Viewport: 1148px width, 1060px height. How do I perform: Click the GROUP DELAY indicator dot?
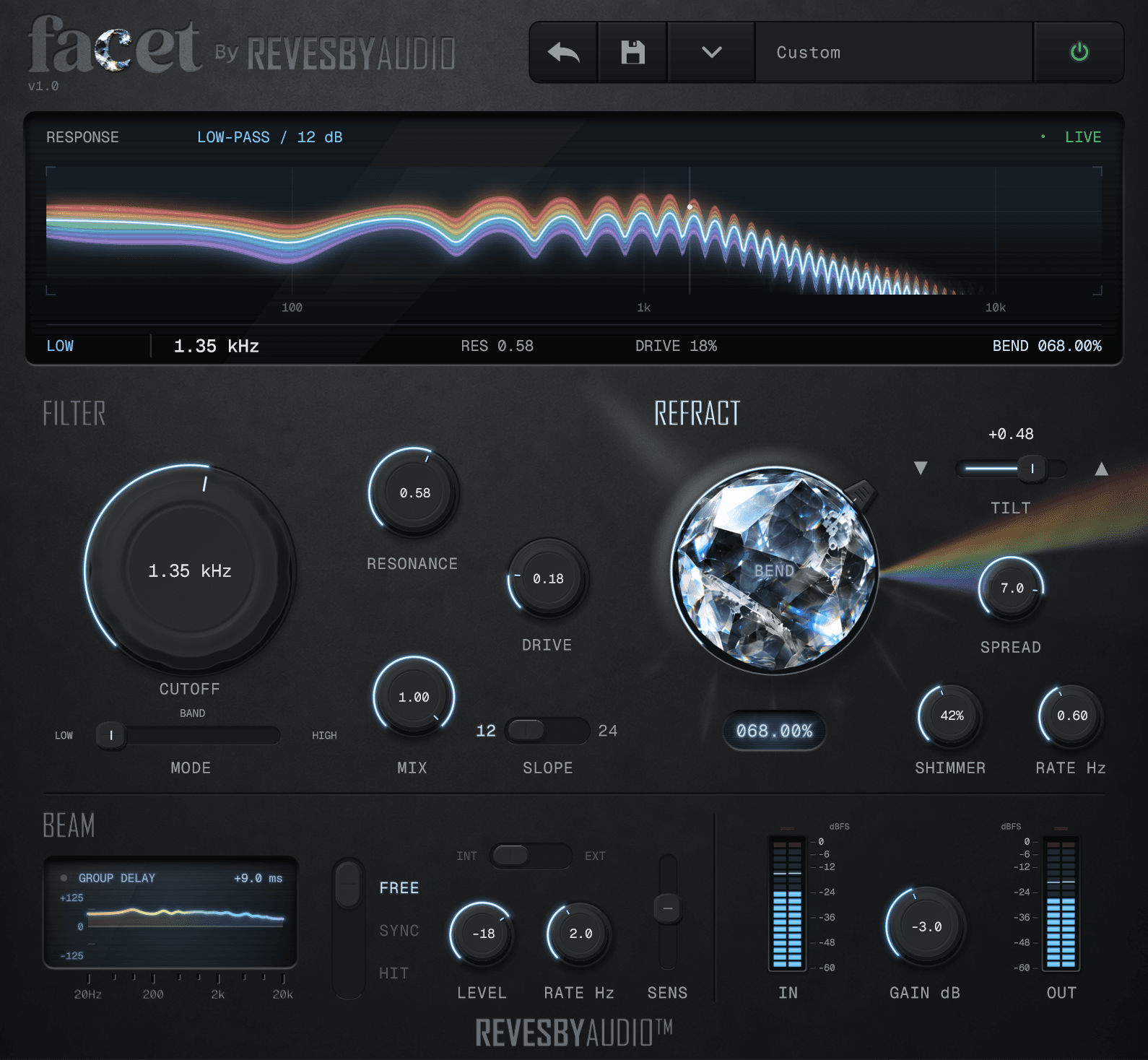[x=64, y=878]
